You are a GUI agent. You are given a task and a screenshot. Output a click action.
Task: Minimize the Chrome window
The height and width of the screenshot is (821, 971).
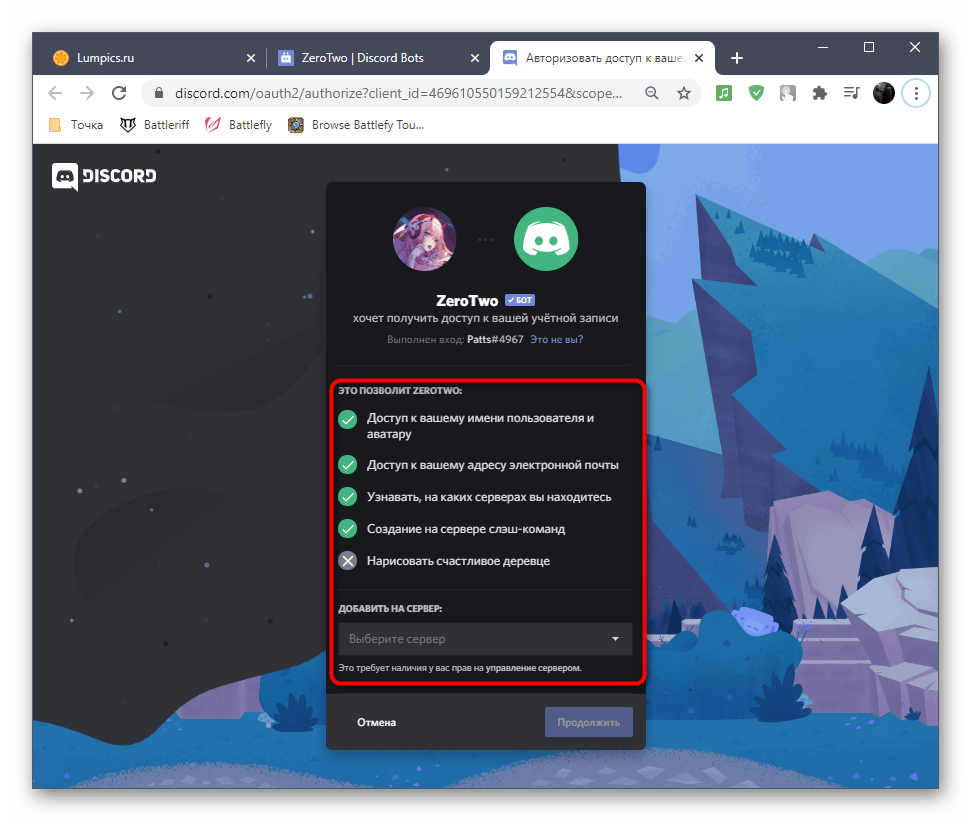(x=822, y=48)
